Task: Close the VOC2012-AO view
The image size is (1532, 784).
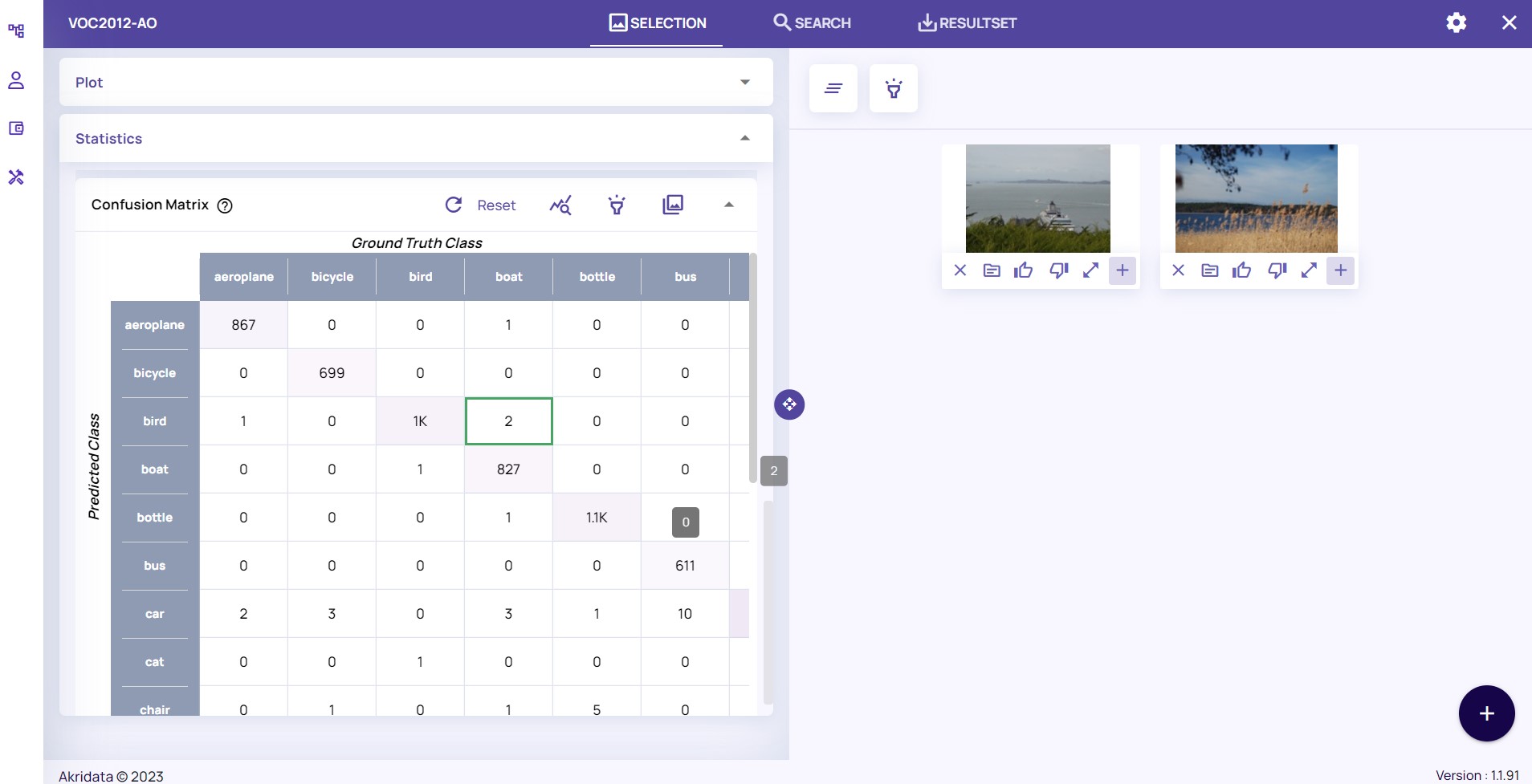Action: coord(1510,22)
